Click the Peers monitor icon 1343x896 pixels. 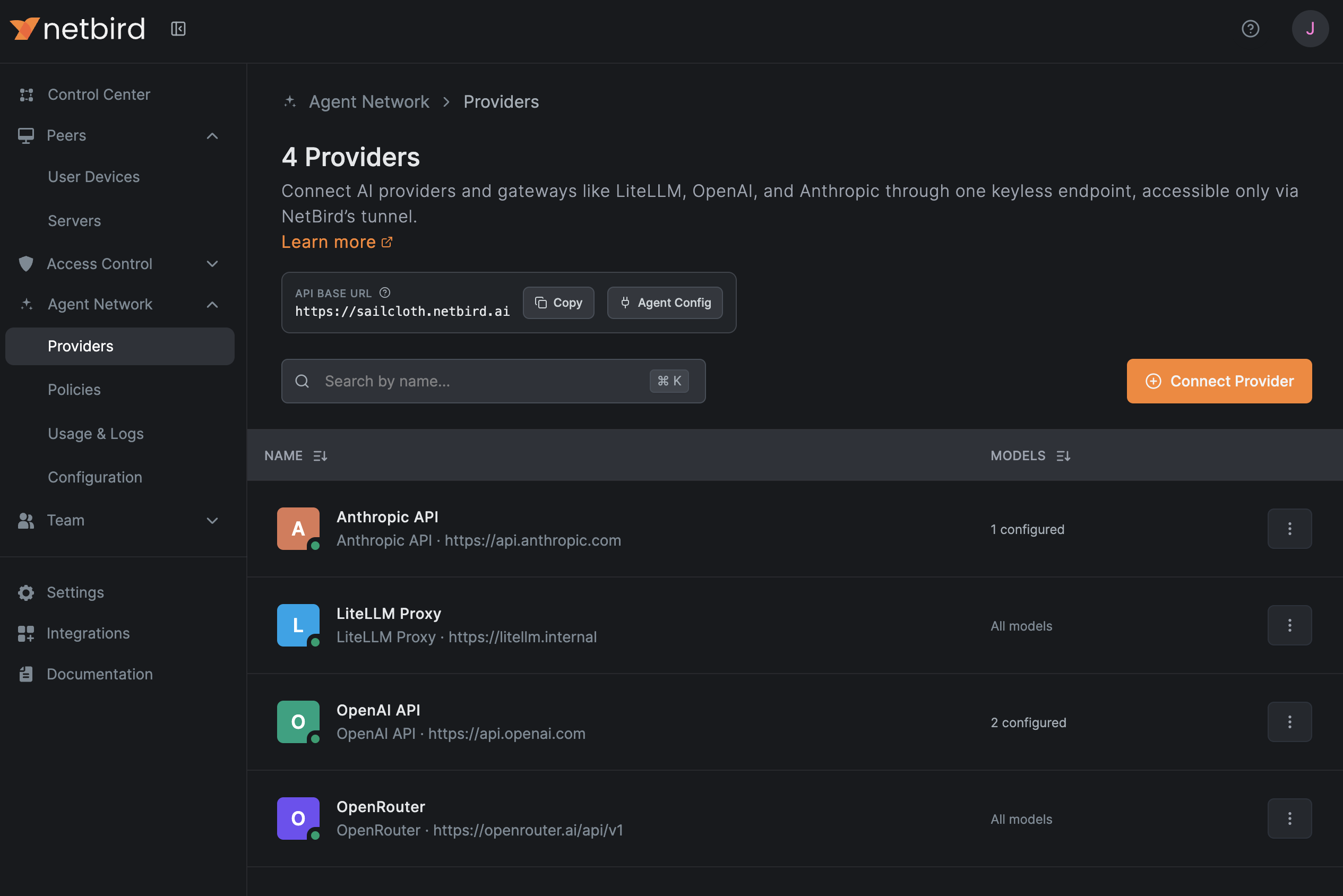click(25, 135)
